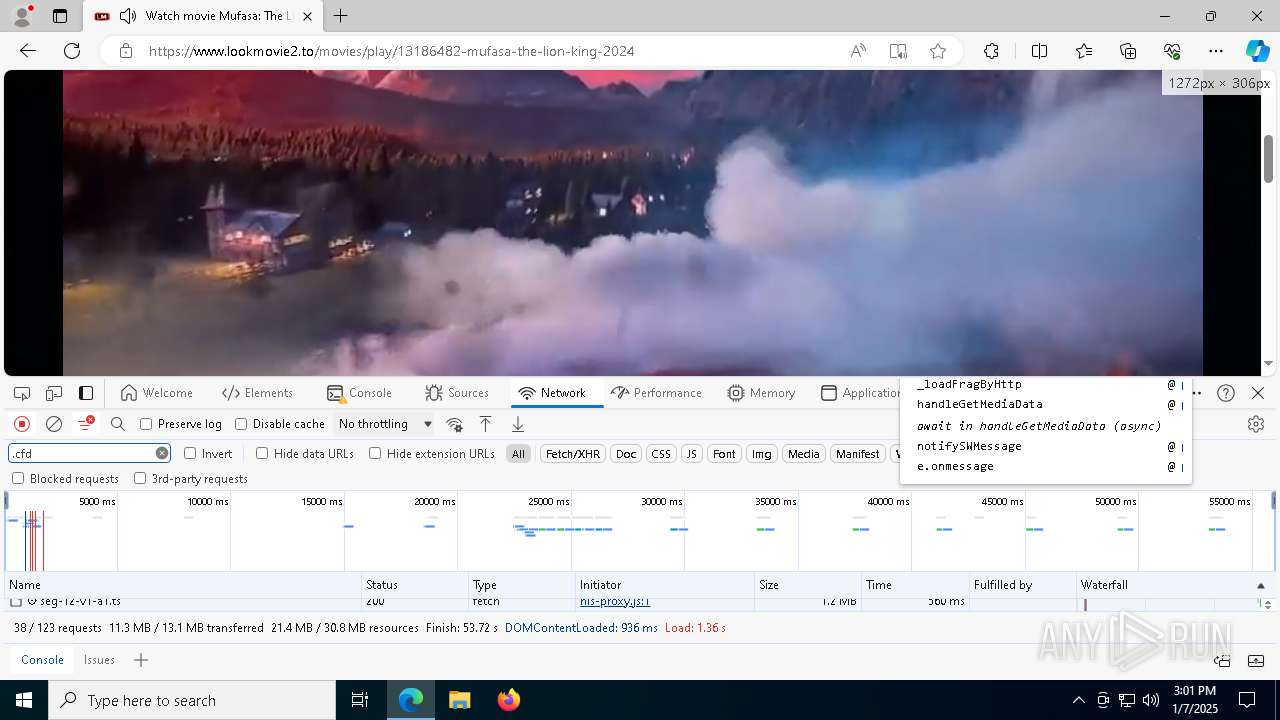Open the Welcome tab
Image resolution: width=1280 pixels, height=720 pixels.
(156, 393)
